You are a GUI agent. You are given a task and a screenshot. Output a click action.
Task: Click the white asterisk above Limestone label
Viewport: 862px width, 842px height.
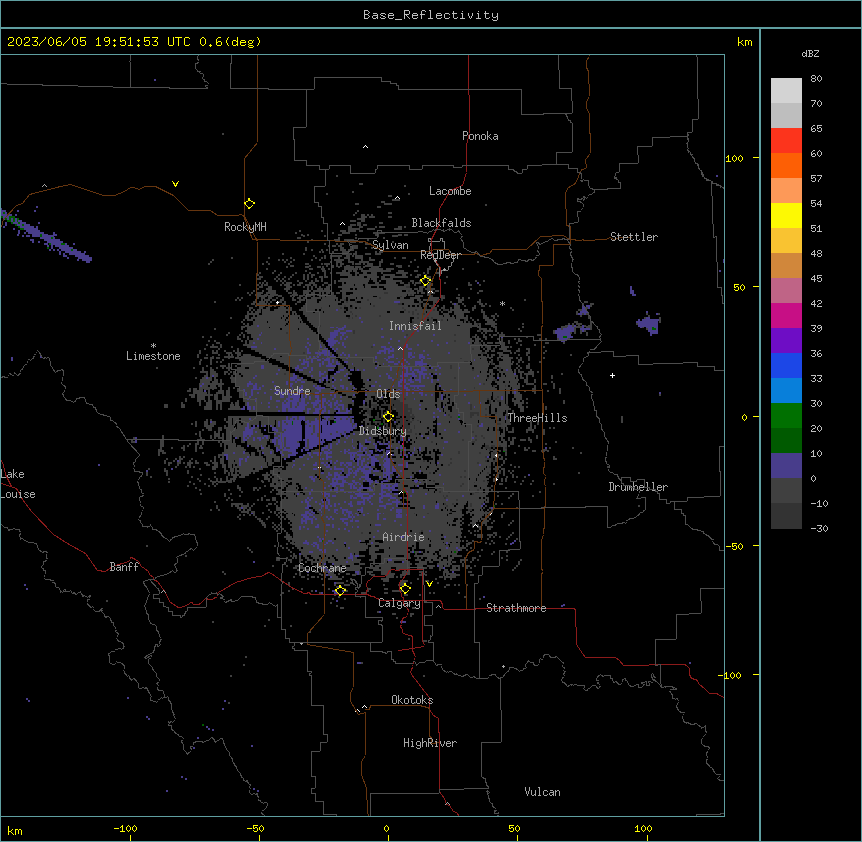click(x=153, y=346)
